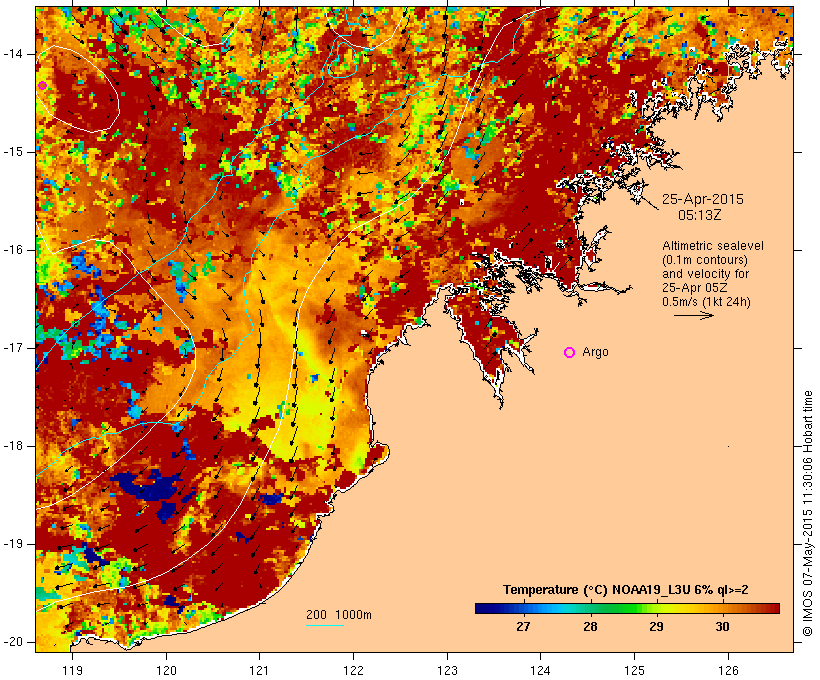Click the temperature colour bar
This screenshot has width=820, height=680.
pyautogui.click(x=627, y=608)
